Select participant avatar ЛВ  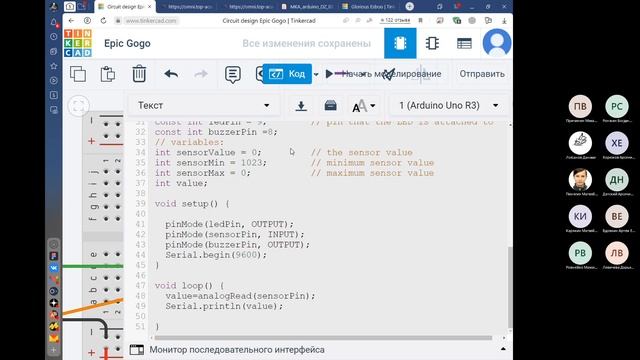coord(617,253)
